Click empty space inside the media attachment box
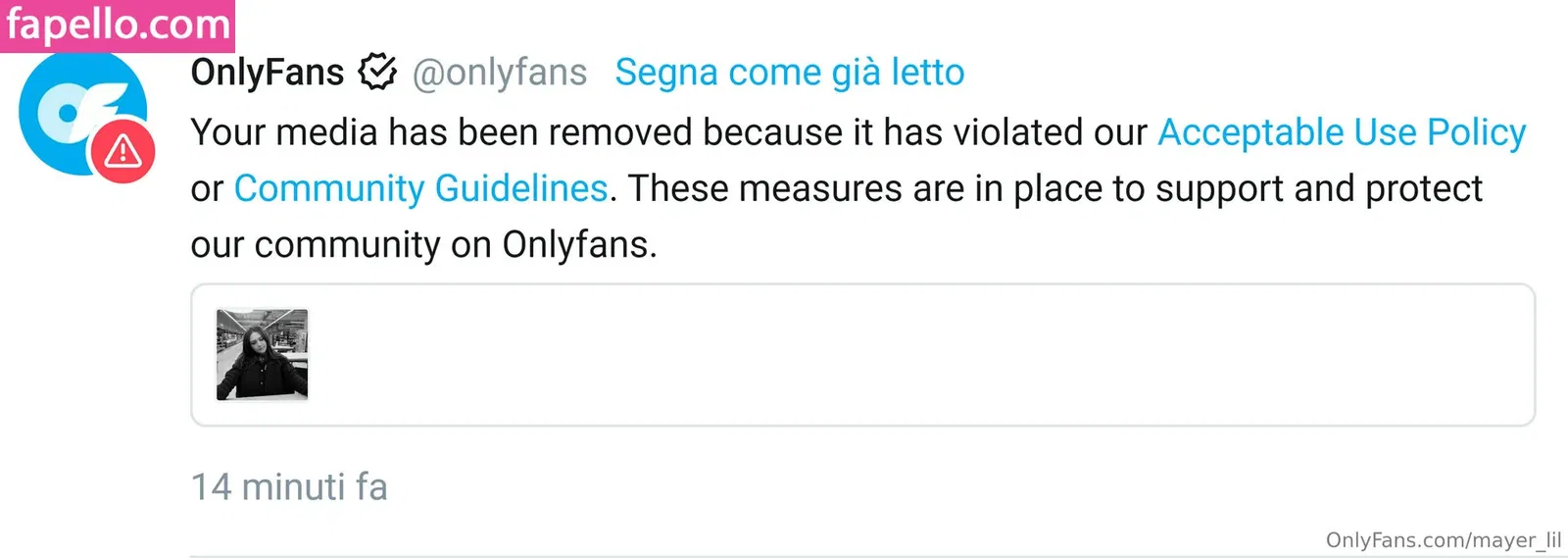 click(x=882, y=355)
